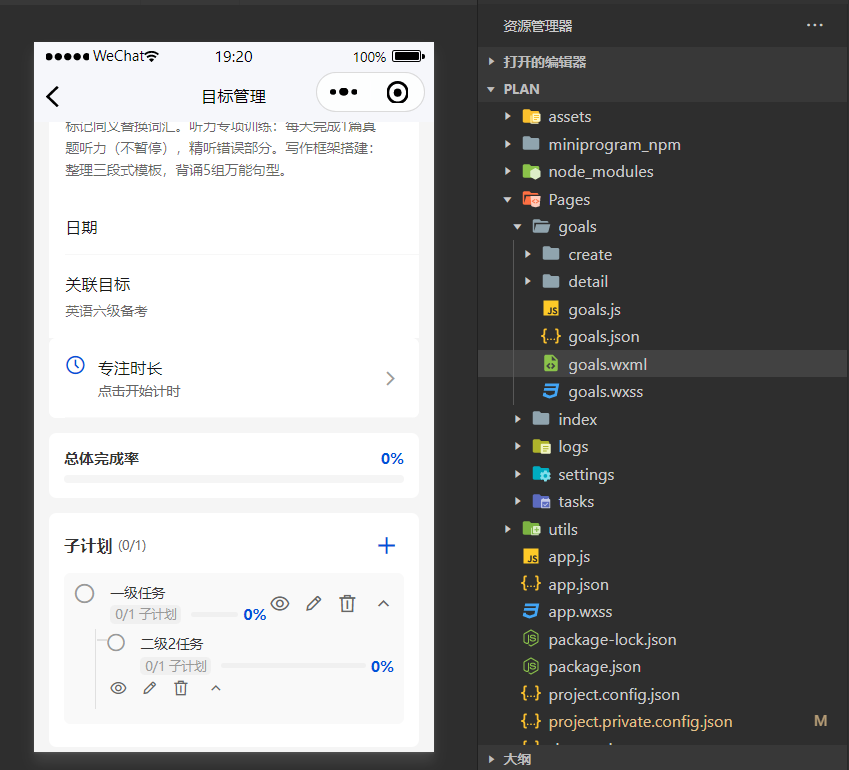The image size is (849, 770).
Task: Expand the assets folder arrow
Action: (x=507, y=116)
